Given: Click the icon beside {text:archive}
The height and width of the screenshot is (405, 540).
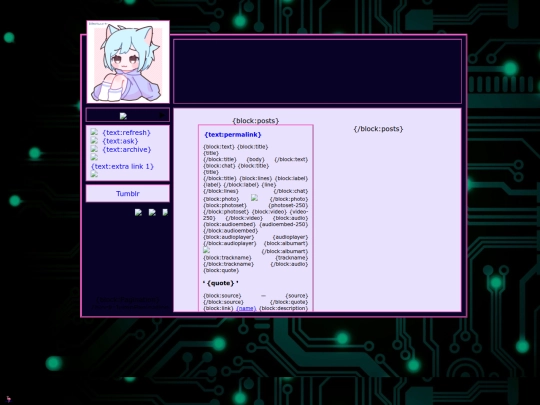Looking at the screenshot, I should tap(94, 149).
